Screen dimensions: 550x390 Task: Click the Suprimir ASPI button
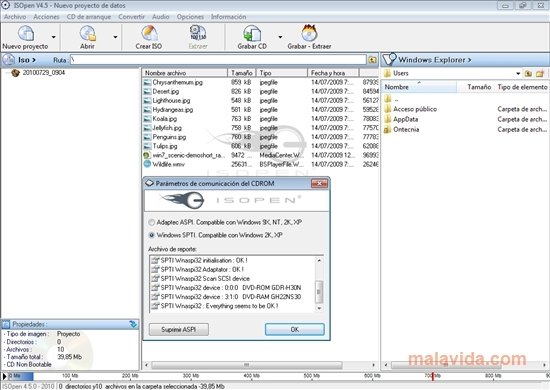[179, 330]
